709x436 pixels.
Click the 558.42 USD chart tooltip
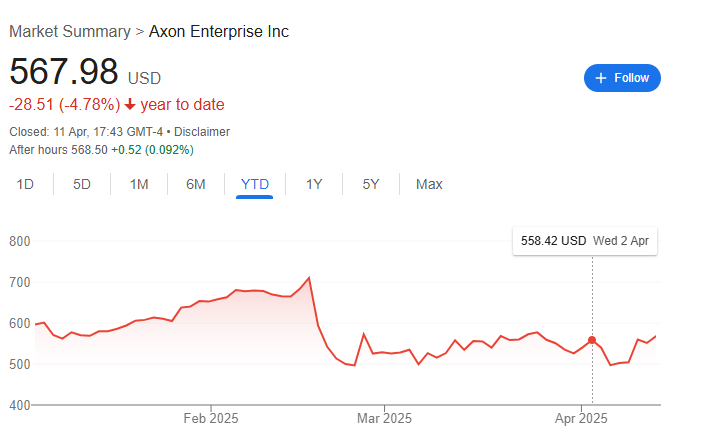click(x=585, y=241)
